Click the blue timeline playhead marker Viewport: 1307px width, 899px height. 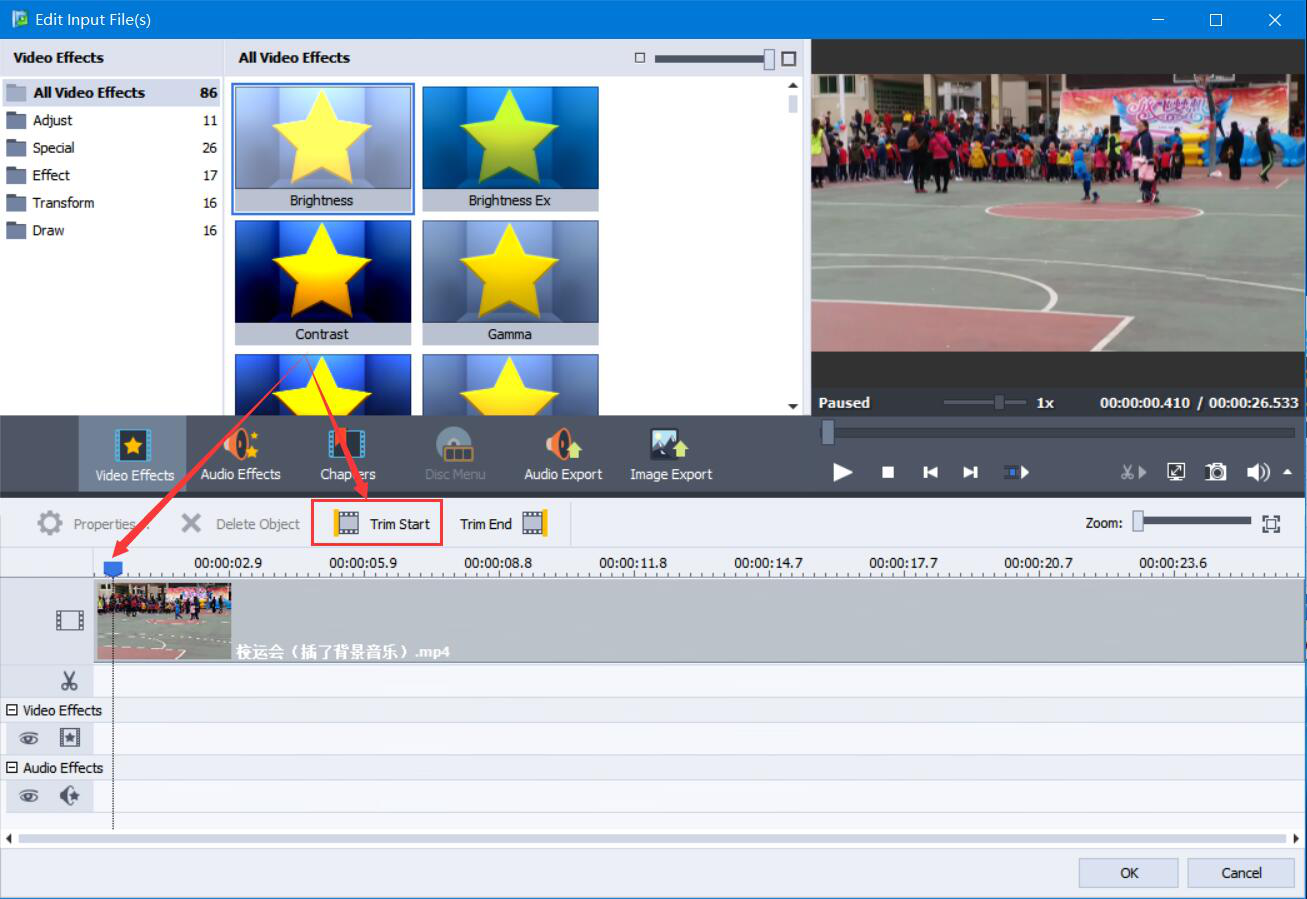click(x=113, y=568)
